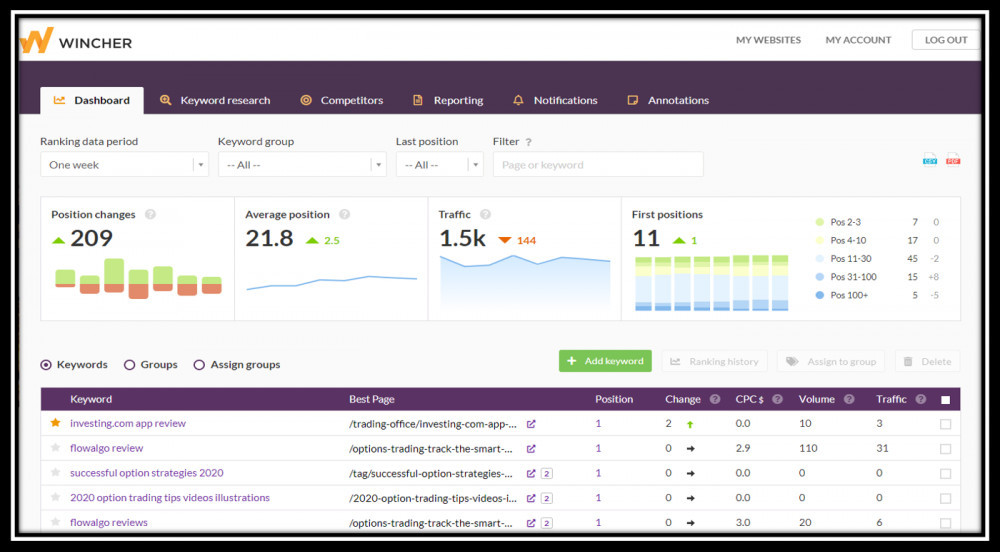Open the Reporting tab
Viewport: 1000px width, 552px height.
pos(448,100)
